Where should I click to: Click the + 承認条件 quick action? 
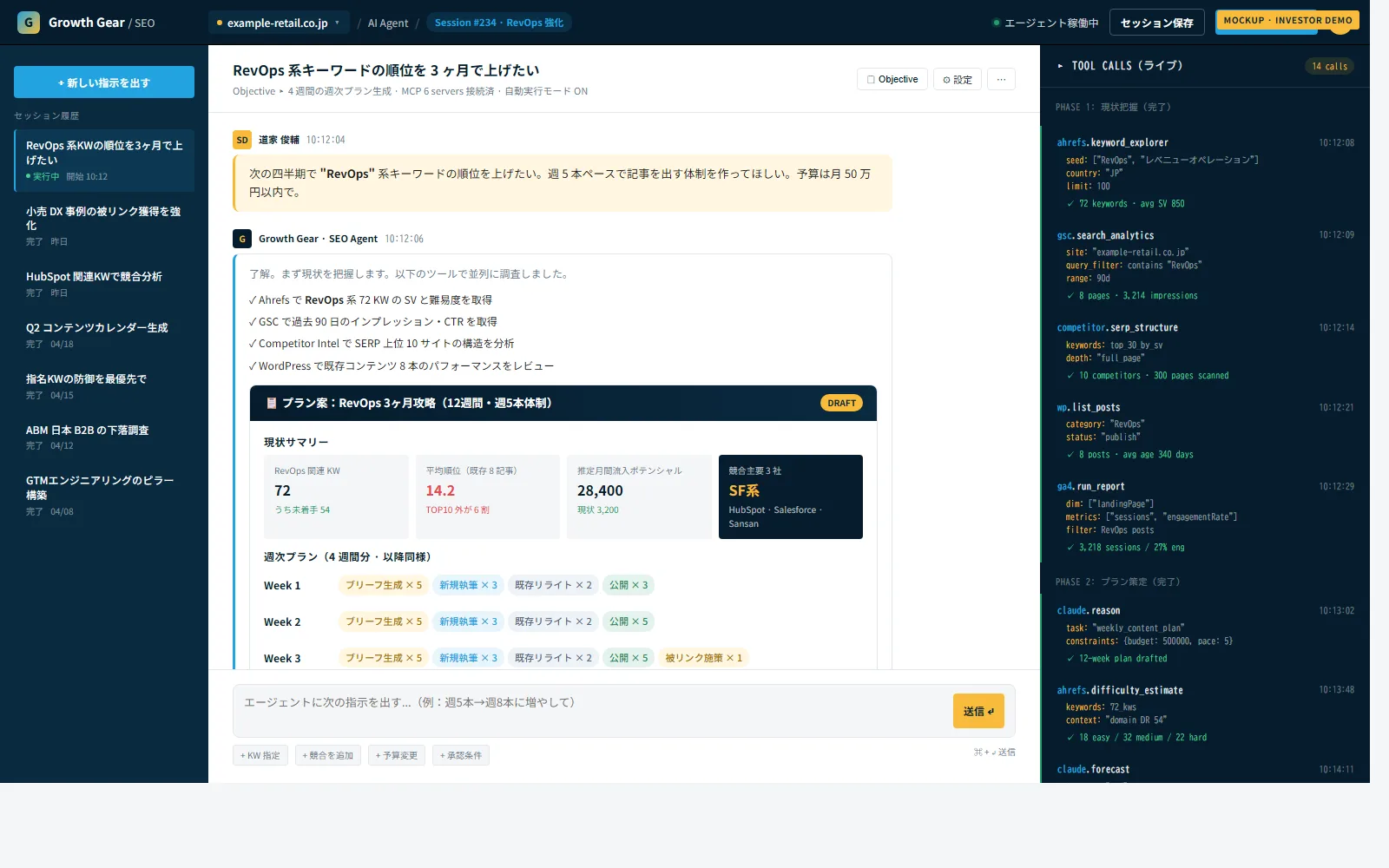461,755
